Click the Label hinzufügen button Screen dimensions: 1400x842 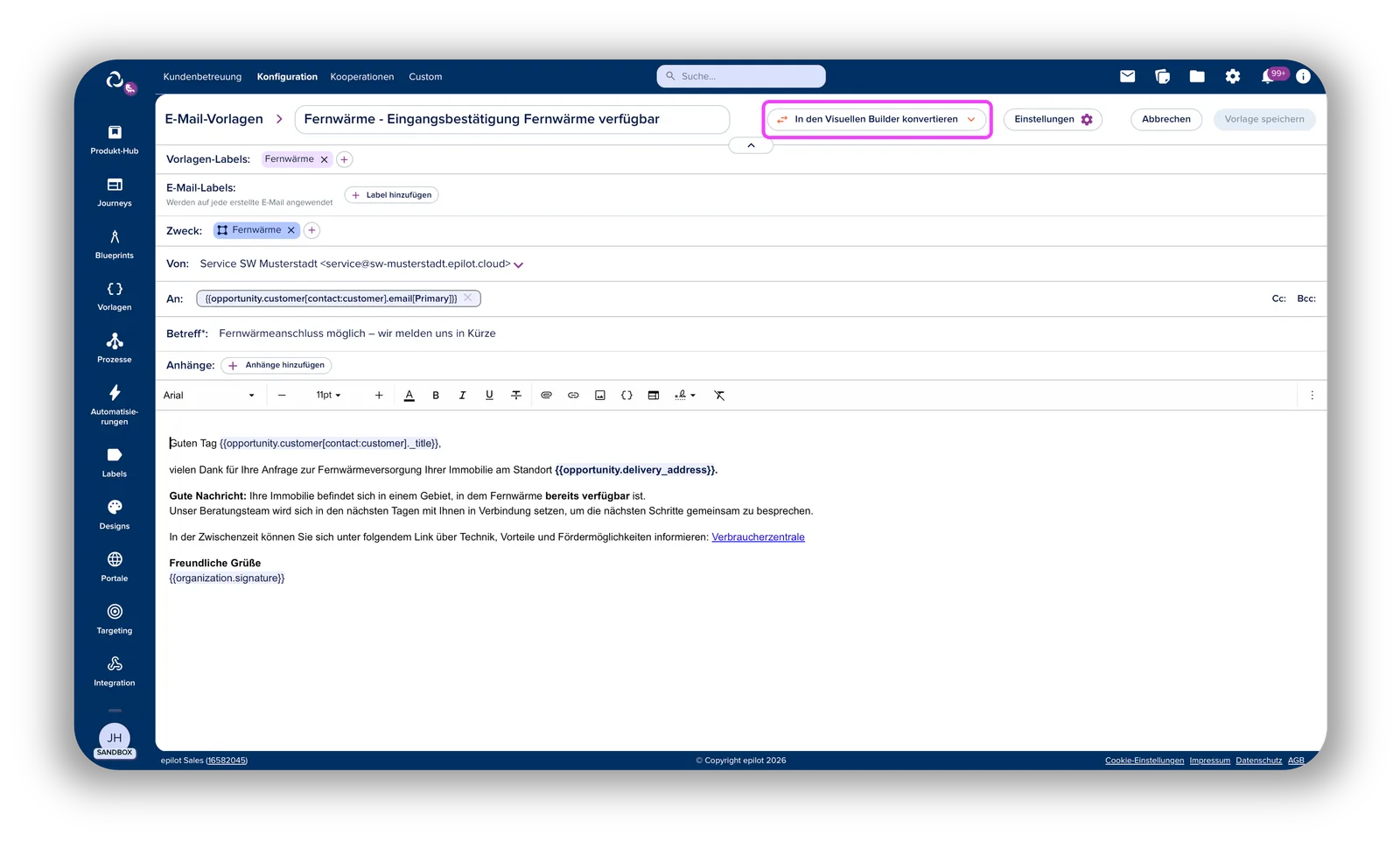click(x=391, y=195)
